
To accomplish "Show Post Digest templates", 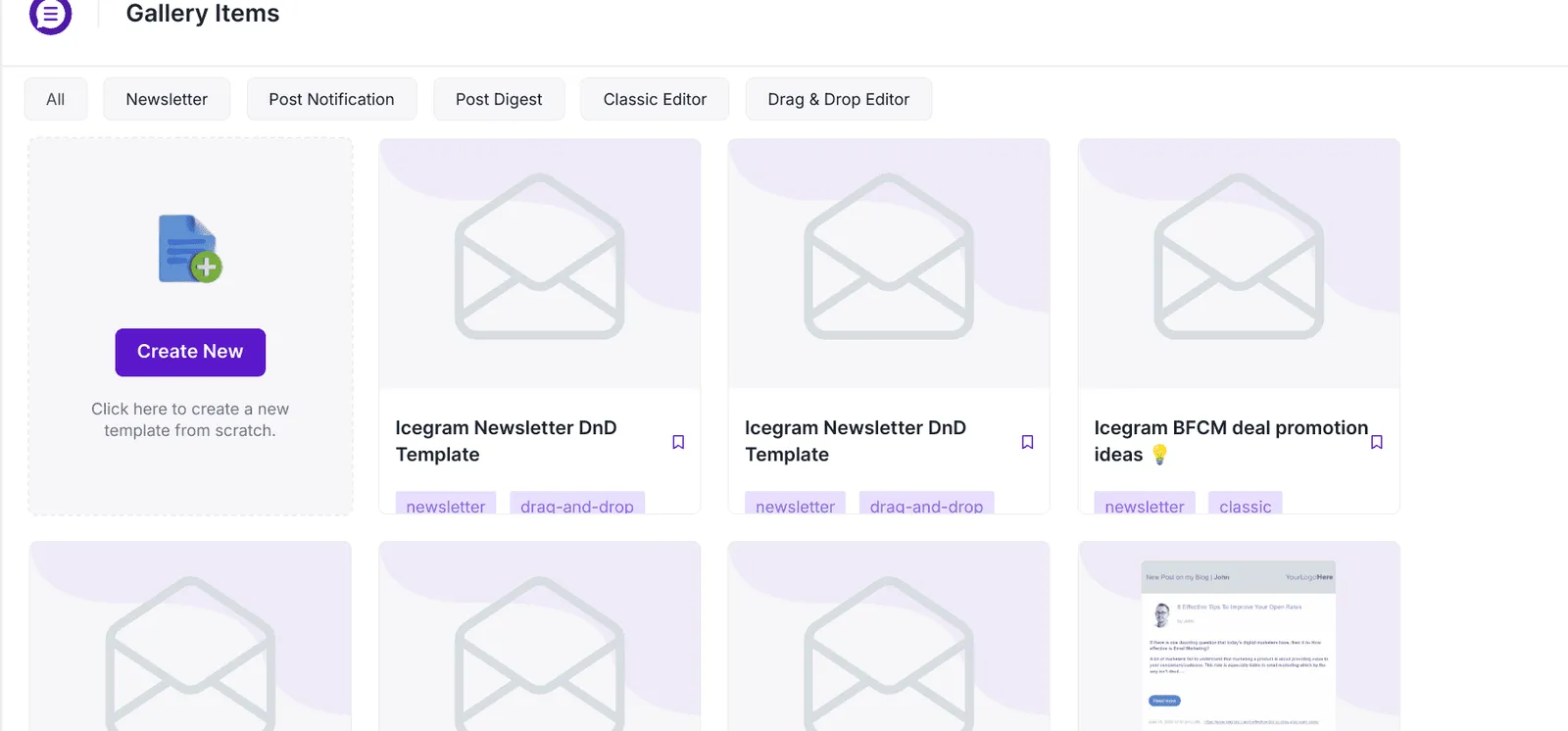I will coord(499,99).
